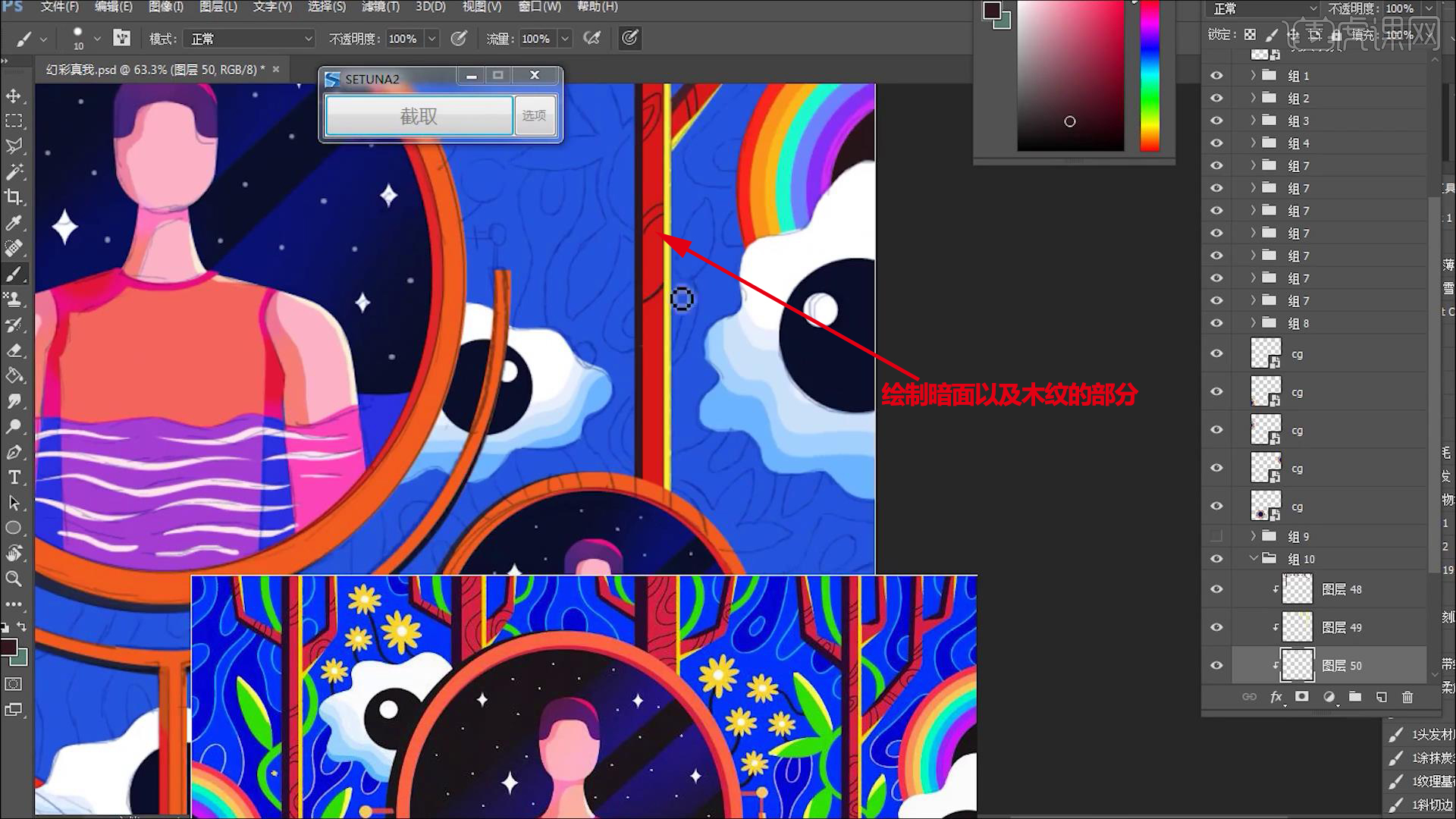Open the flow 流量 dropdown arrow

pyautogui.click(x=565, y=38)
